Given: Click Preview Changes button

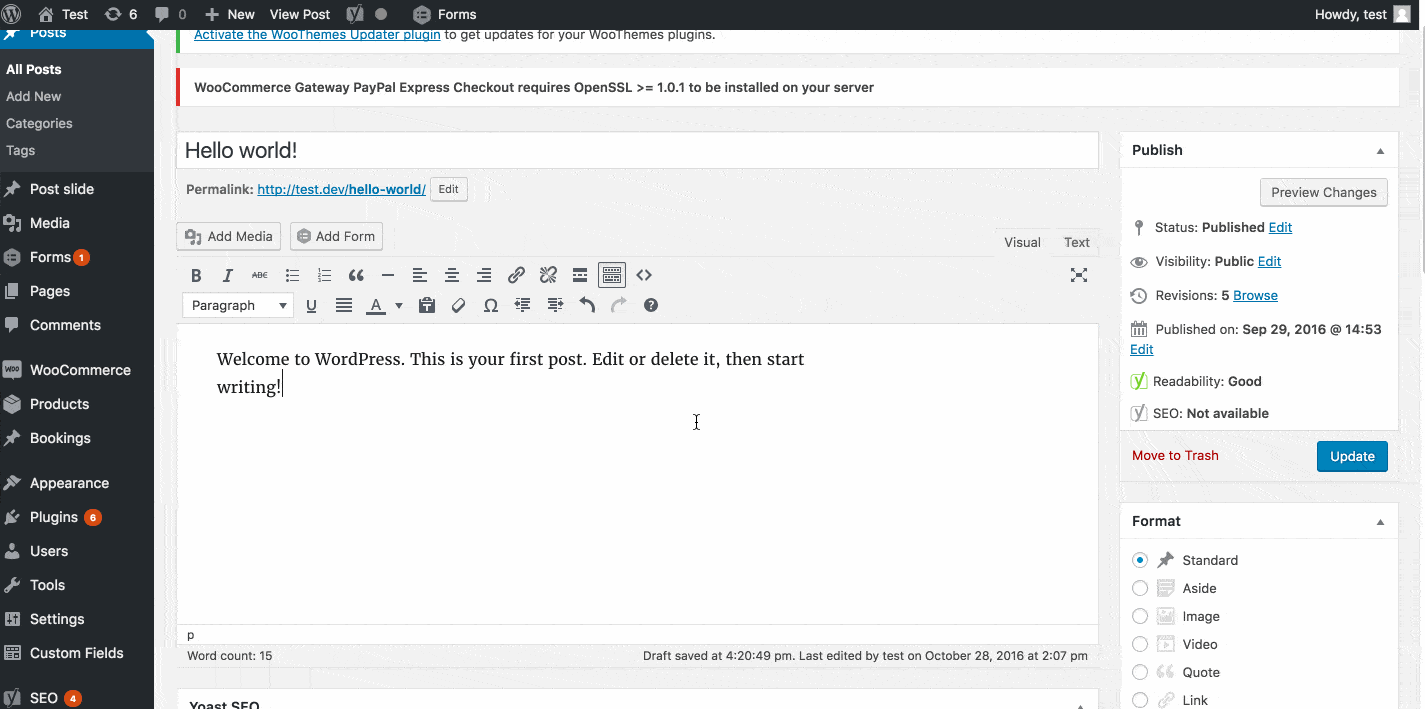Looking at the screenshot, I should (1323, 192).
